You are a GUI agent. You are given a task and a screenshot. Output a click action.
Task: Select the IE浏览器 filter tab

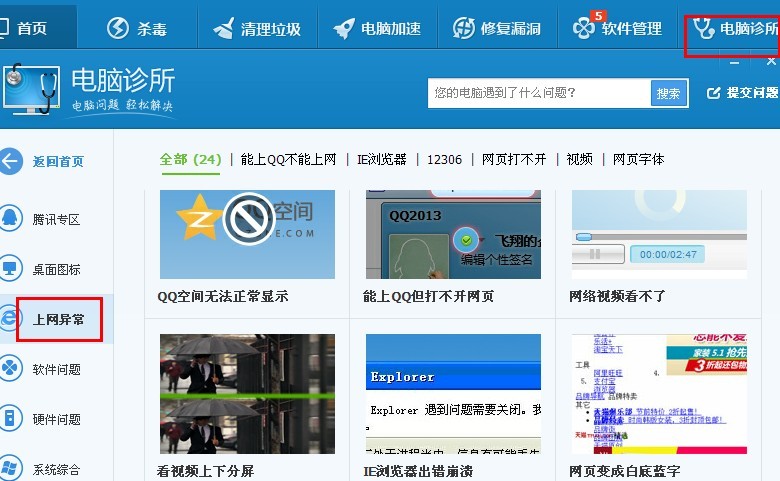point(382,160)
